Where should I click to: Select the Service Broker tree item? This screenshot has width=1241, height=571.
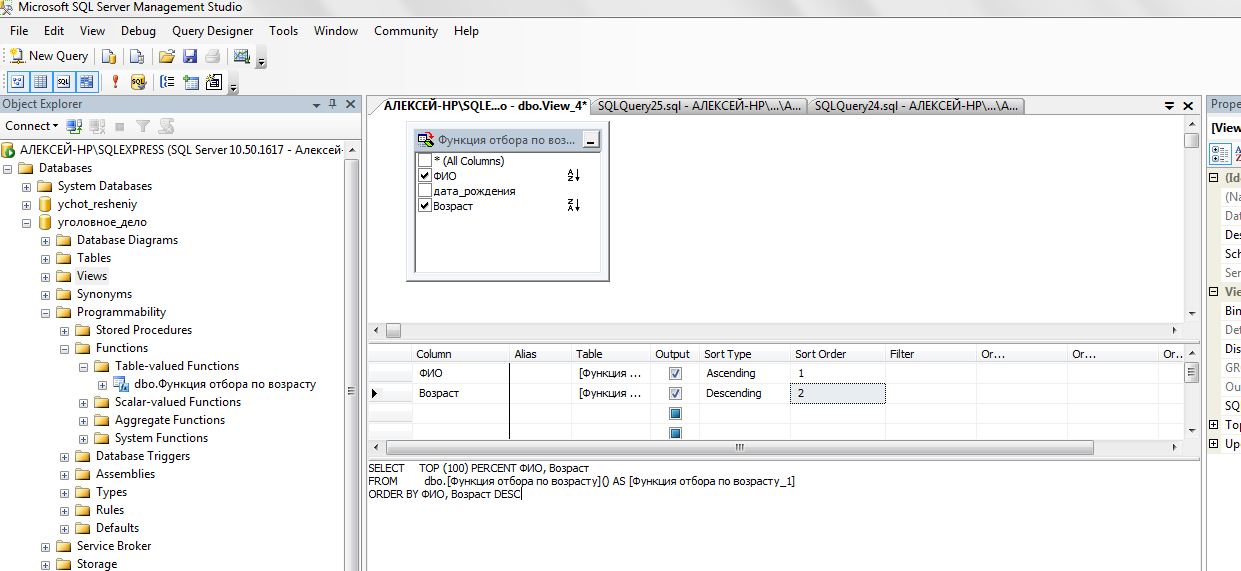[x=114, y=546]
